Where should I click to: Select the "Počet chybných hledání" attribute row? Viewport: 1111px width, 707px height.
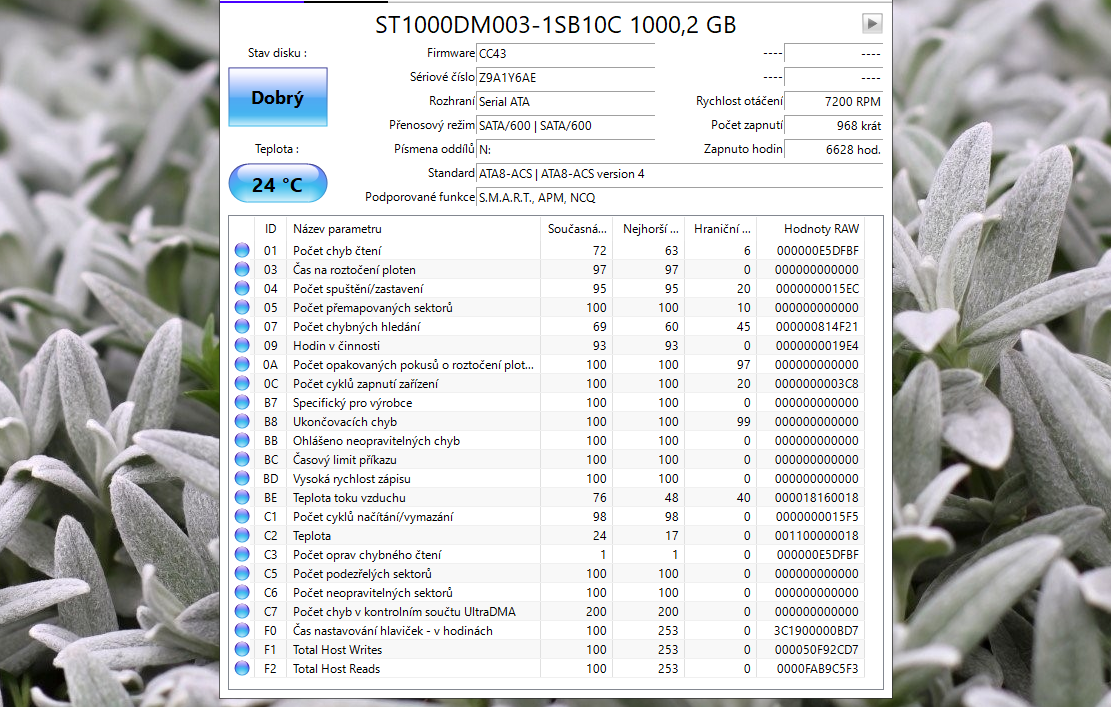pos(400,326)
